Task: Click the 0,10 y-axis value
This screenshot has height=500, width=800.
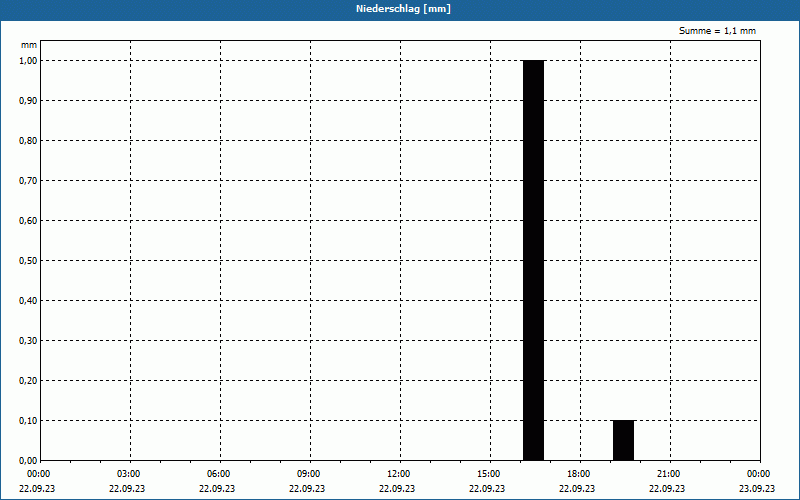Action: click(29, 421)
